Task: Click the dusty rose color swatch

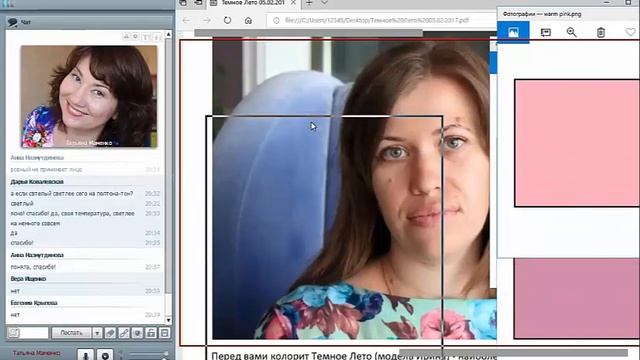Action: click(x=577, y=298)
